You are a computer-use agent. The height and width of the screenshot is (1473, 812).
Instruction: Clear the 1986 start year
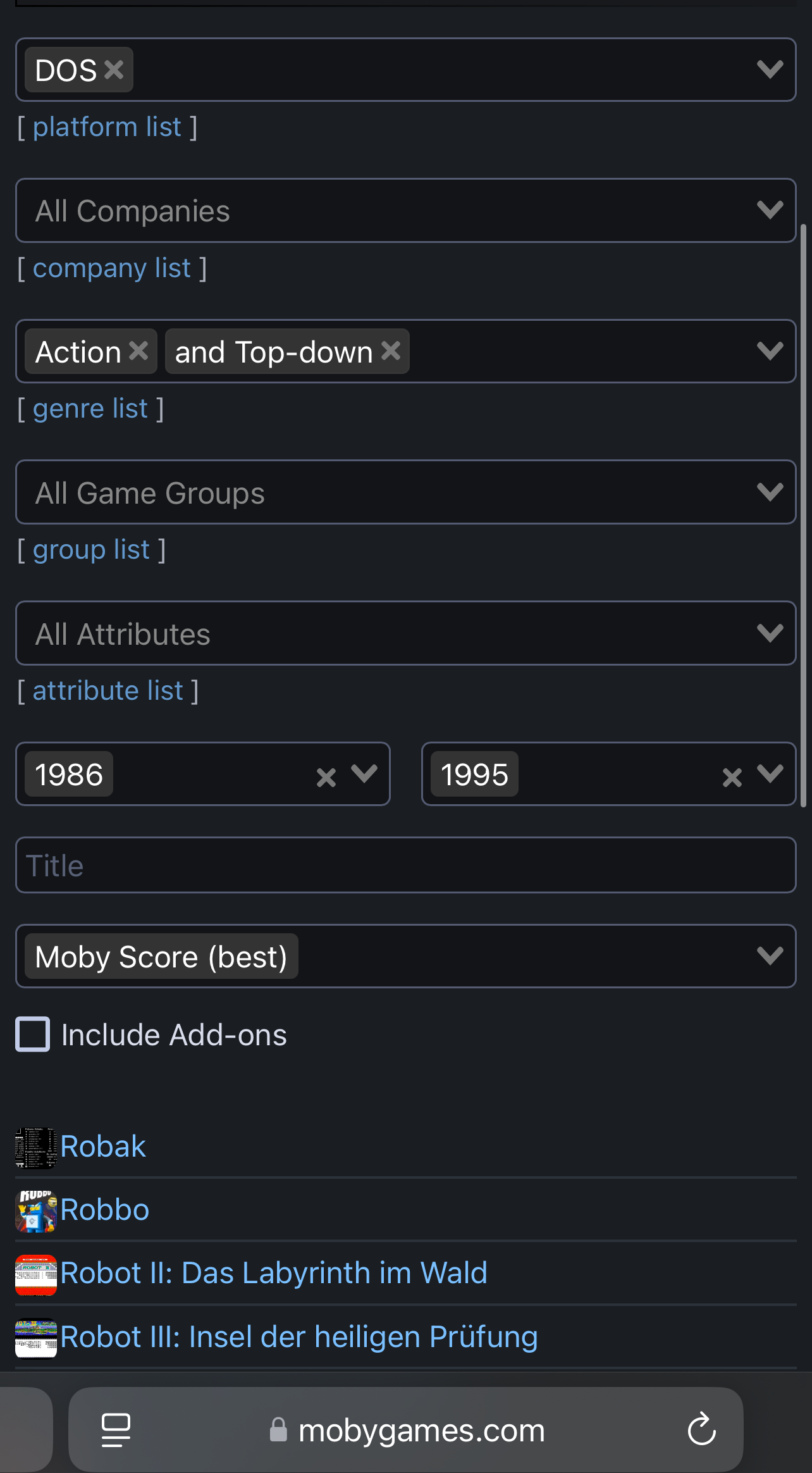(326, 777)
